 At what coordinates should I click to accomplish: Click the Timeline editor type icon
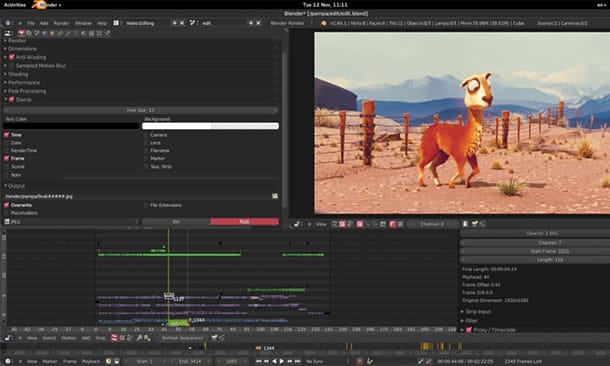pos(7,361)
